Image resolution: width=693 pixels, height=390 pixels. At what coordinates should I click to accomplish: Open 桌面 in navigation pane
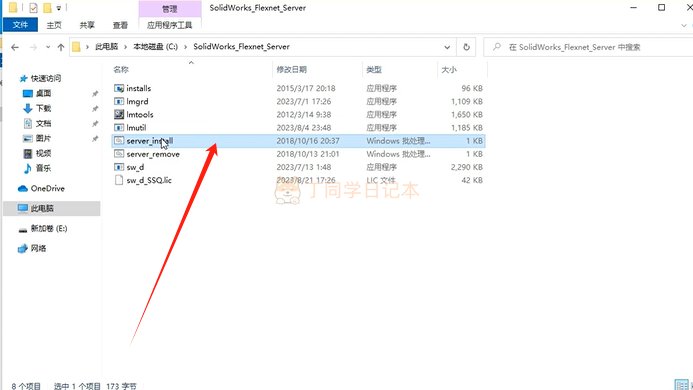pos(43,93)
